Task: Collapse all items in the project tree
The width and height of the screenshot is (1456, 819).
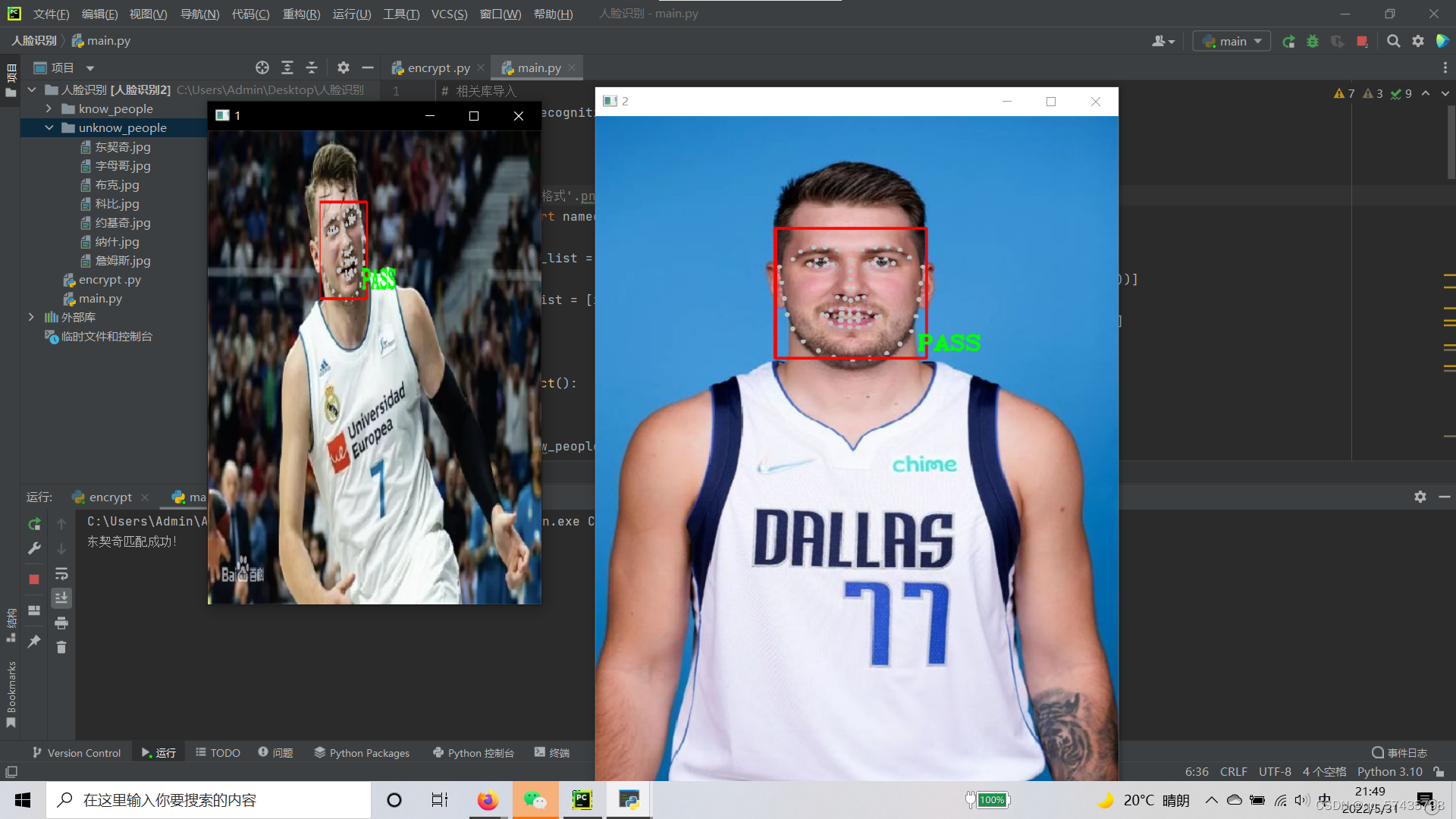Action: (x=312, y=67)
